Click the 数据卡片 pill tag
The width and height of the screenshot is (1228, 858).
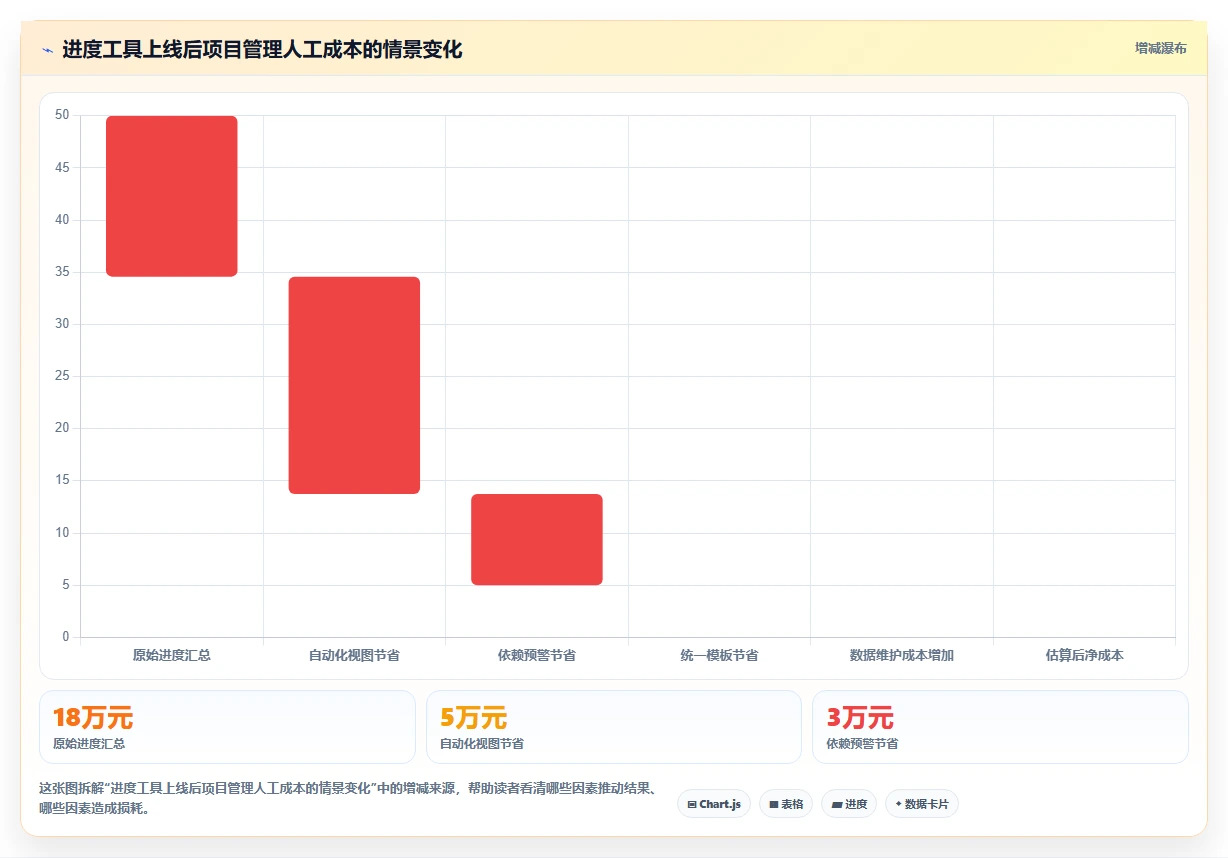point(922,804)
